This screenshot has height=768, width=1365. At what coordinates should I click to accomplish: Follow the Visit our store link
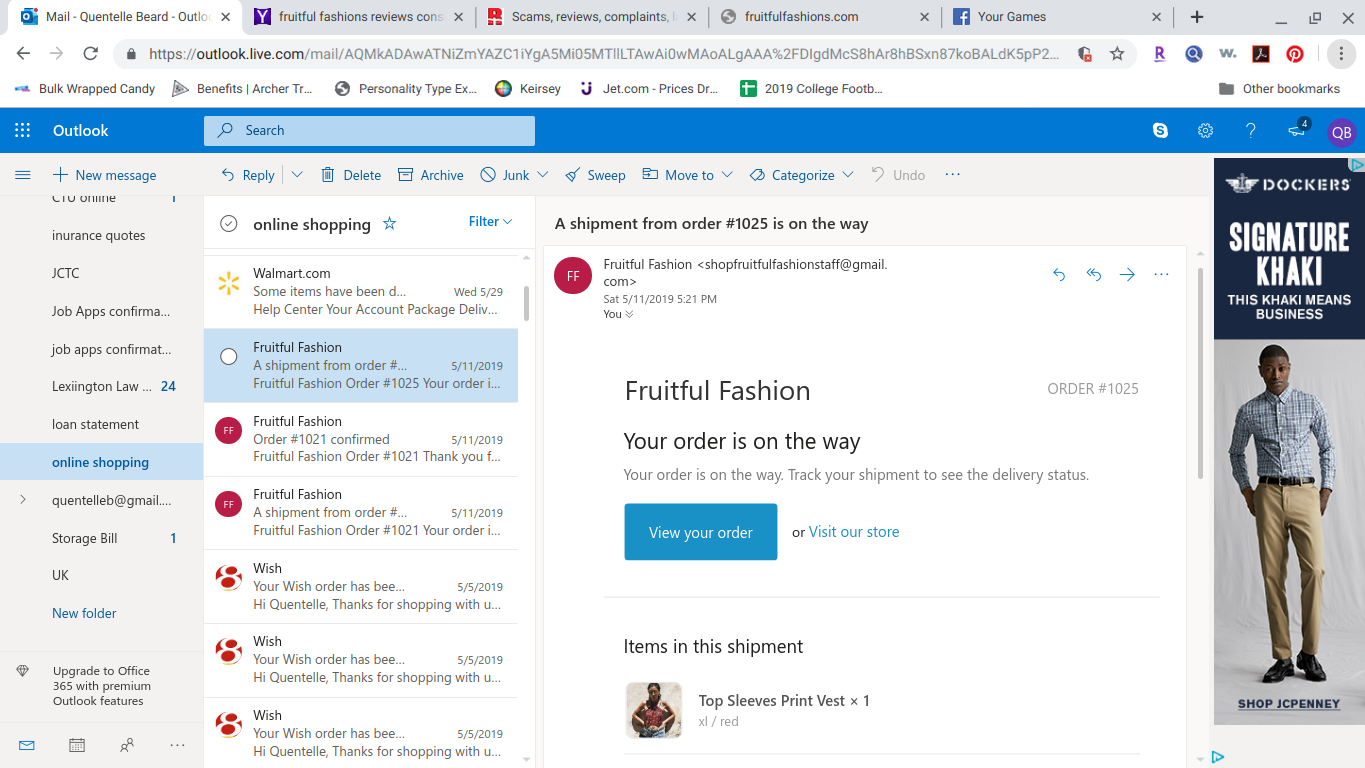click(854, 532)
